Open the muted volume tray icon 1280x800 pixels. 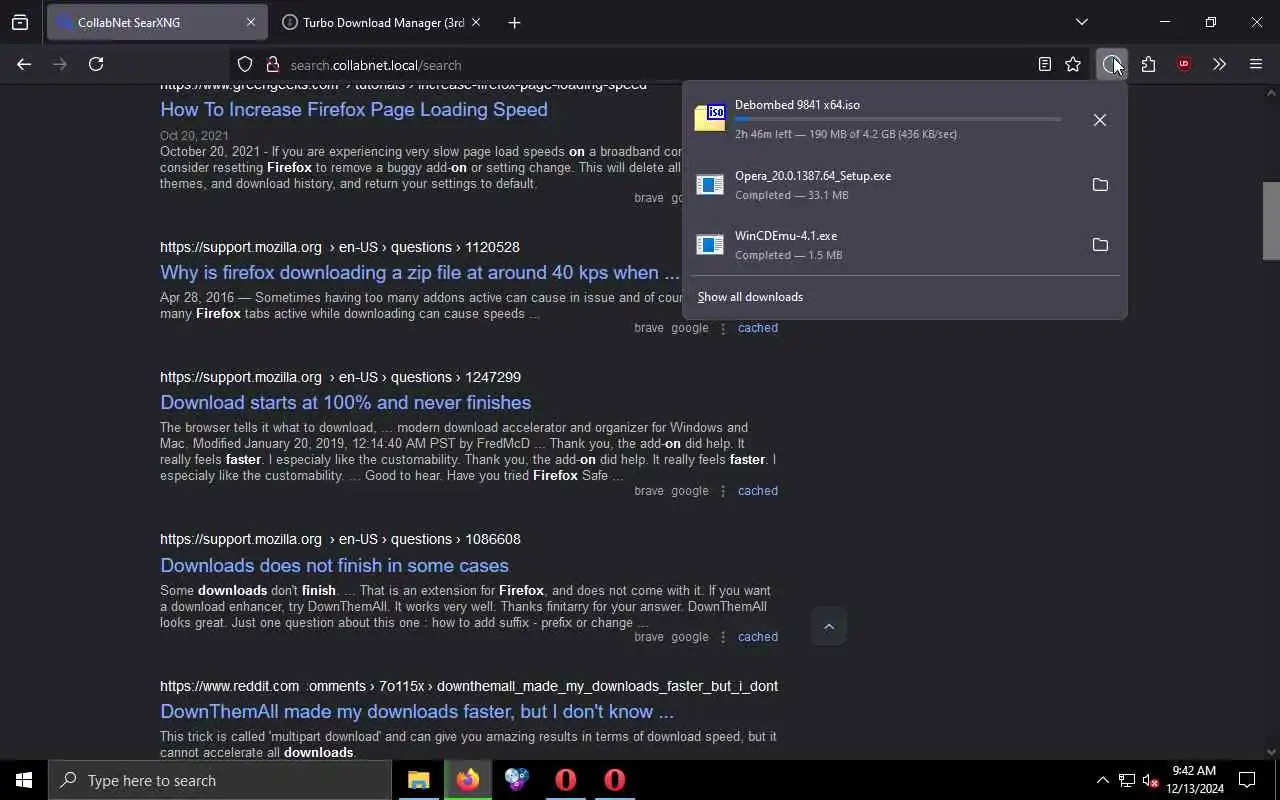click(1150, 780)
